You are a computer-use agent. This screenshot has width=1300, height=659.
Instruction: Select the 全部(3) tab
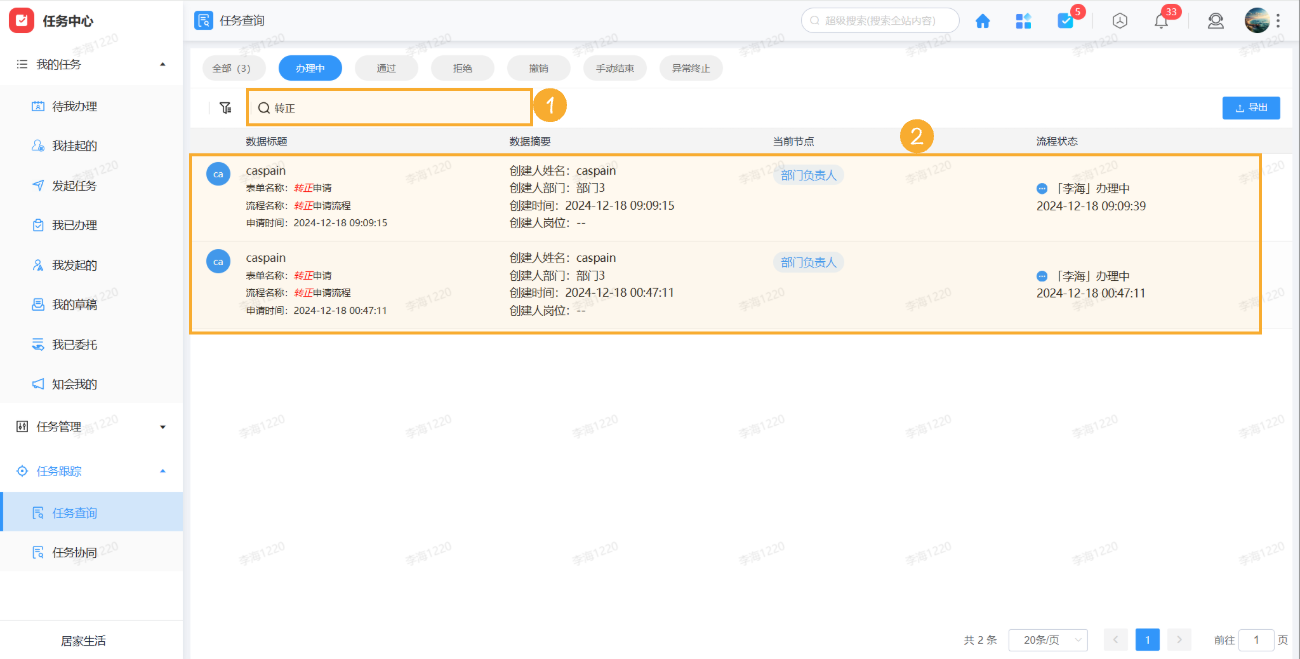[233, 68]
